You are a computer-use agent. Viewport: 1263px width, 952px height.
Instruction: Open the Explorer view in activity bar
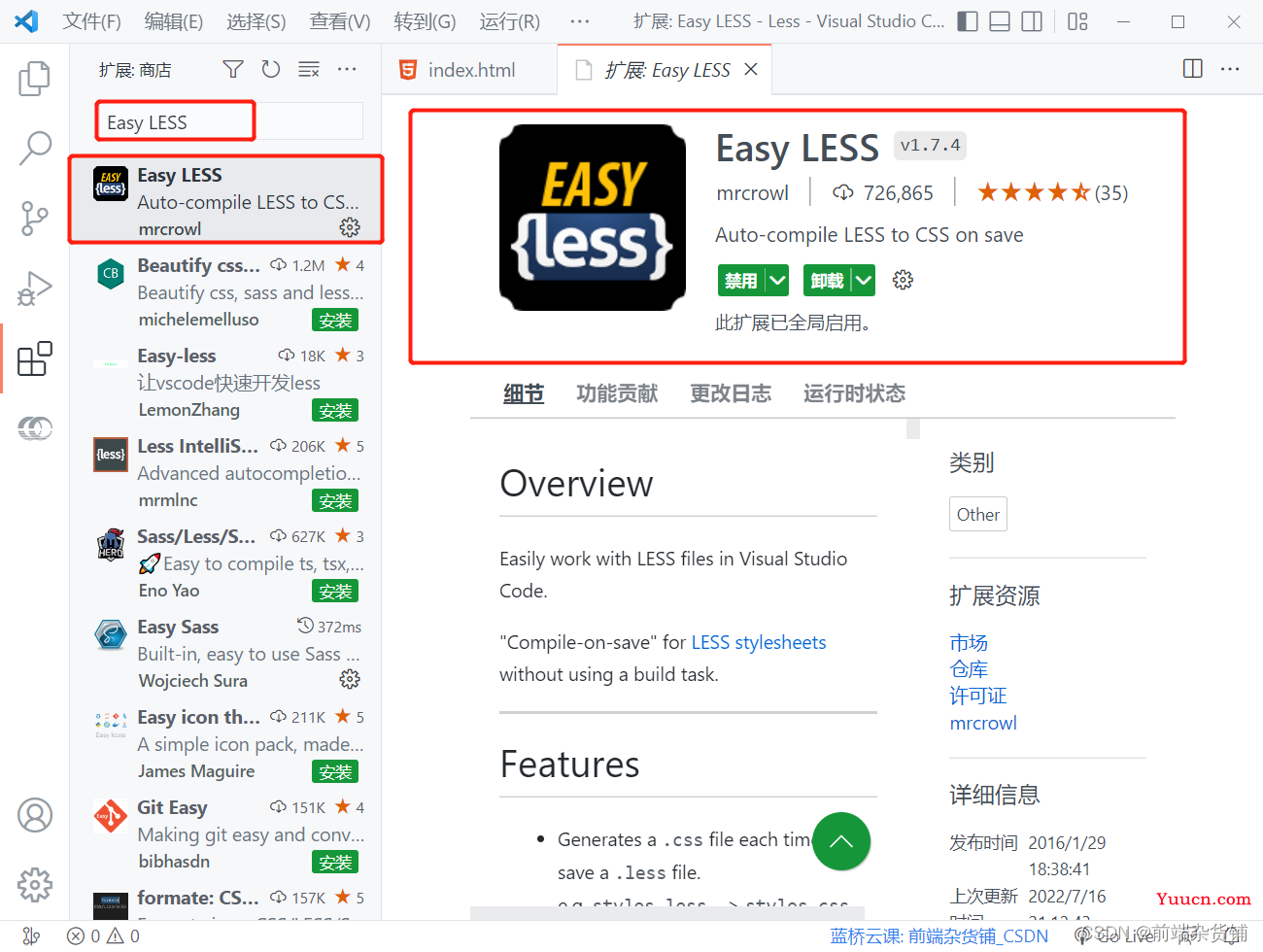[x=35, y=79]
